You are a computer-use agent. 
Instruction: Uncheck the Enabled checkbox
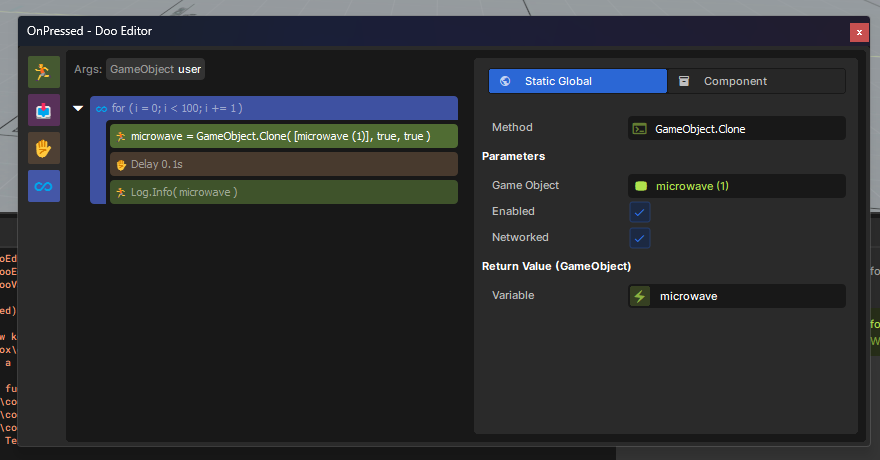640,212
